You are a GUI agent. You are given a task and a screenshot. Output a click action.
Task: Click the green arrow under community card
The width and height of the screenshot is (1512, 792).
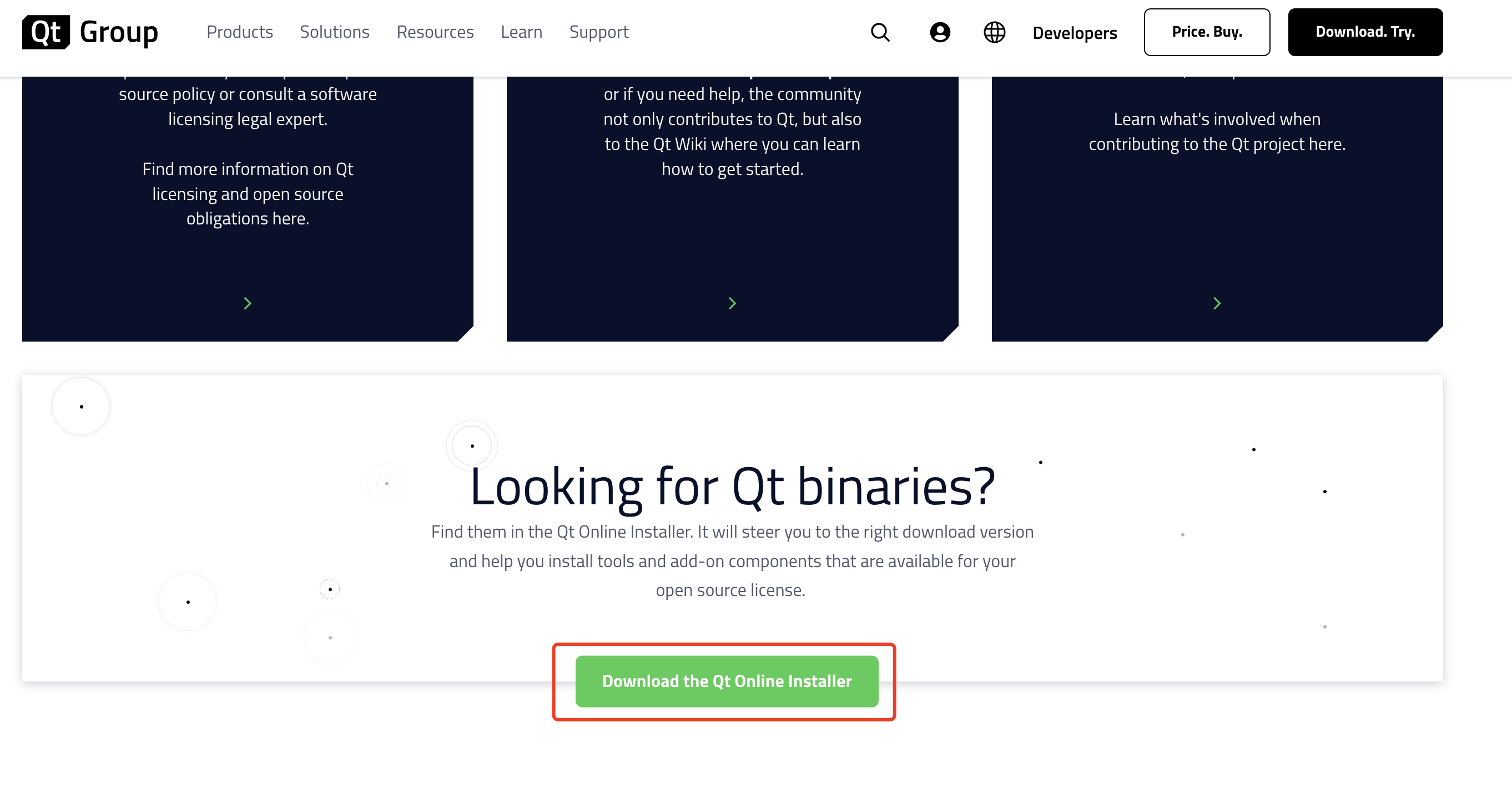(x=732, y=303)
